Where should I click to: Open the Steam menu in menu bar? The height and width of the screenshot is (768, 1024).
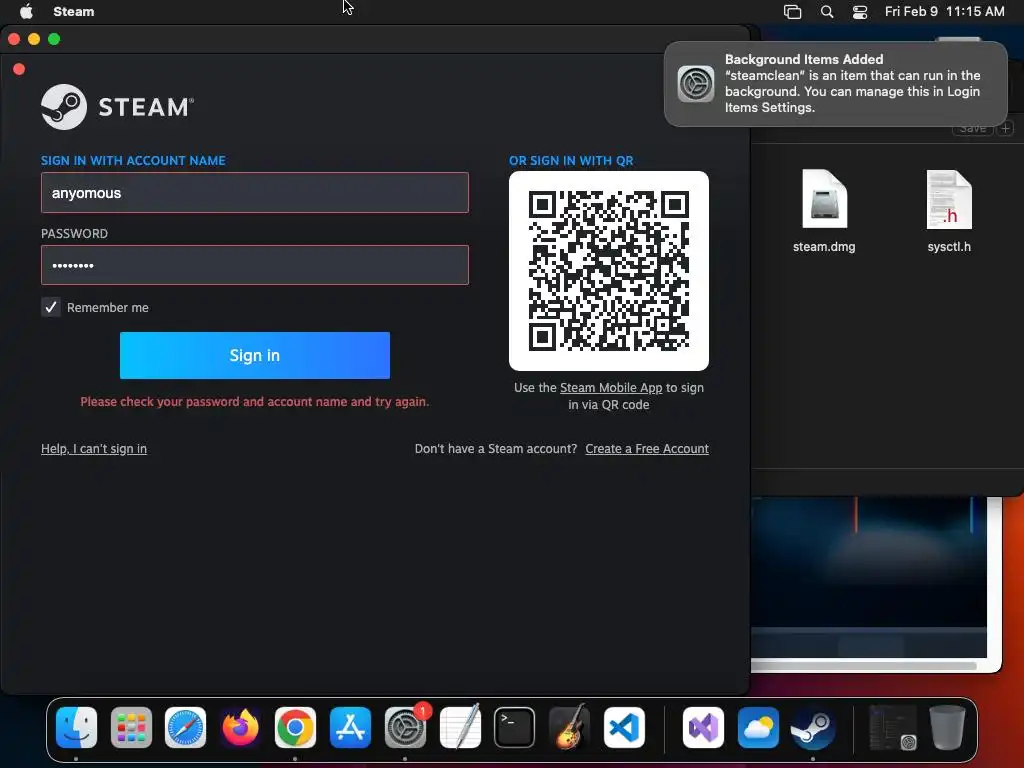coord(74,11)
